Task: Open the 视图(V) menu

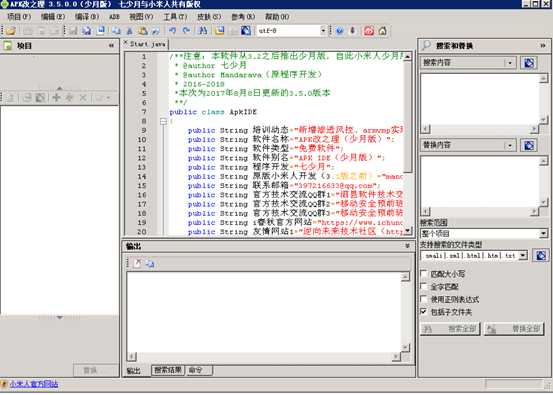Action: coord(141,17)
